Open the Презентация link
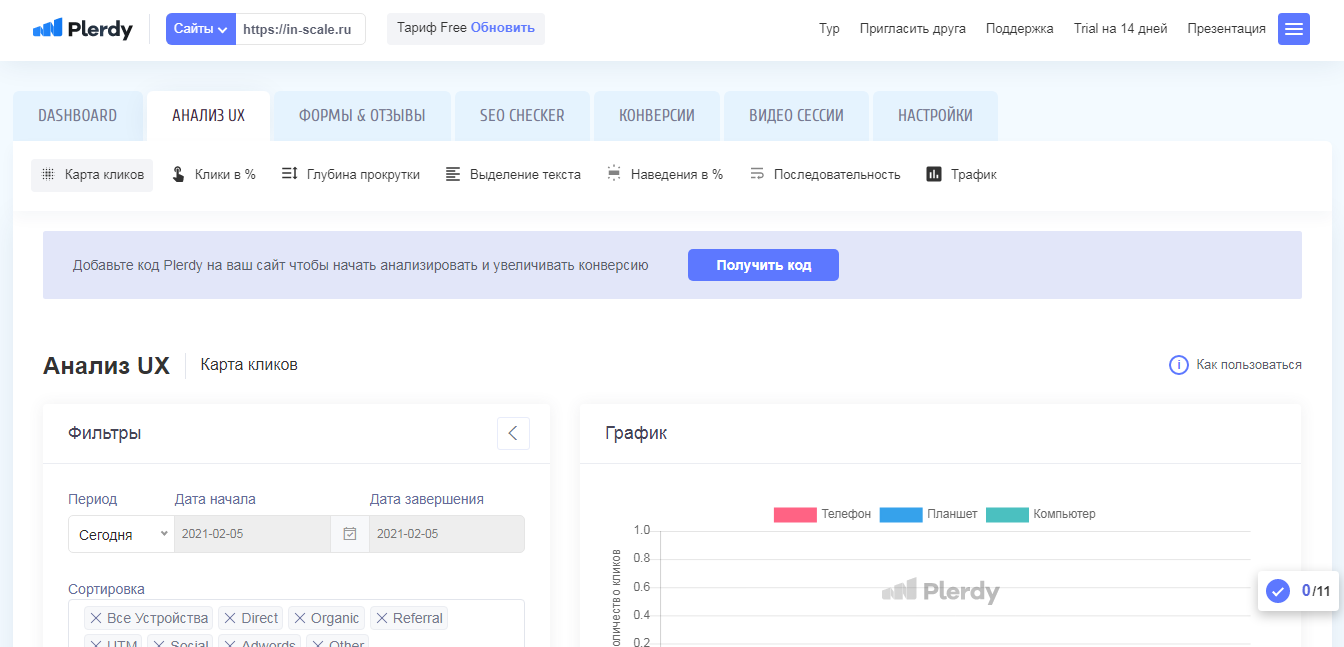Viewport: 1344px width, 647px height. pyautogui.click(x=1227, y=29)
